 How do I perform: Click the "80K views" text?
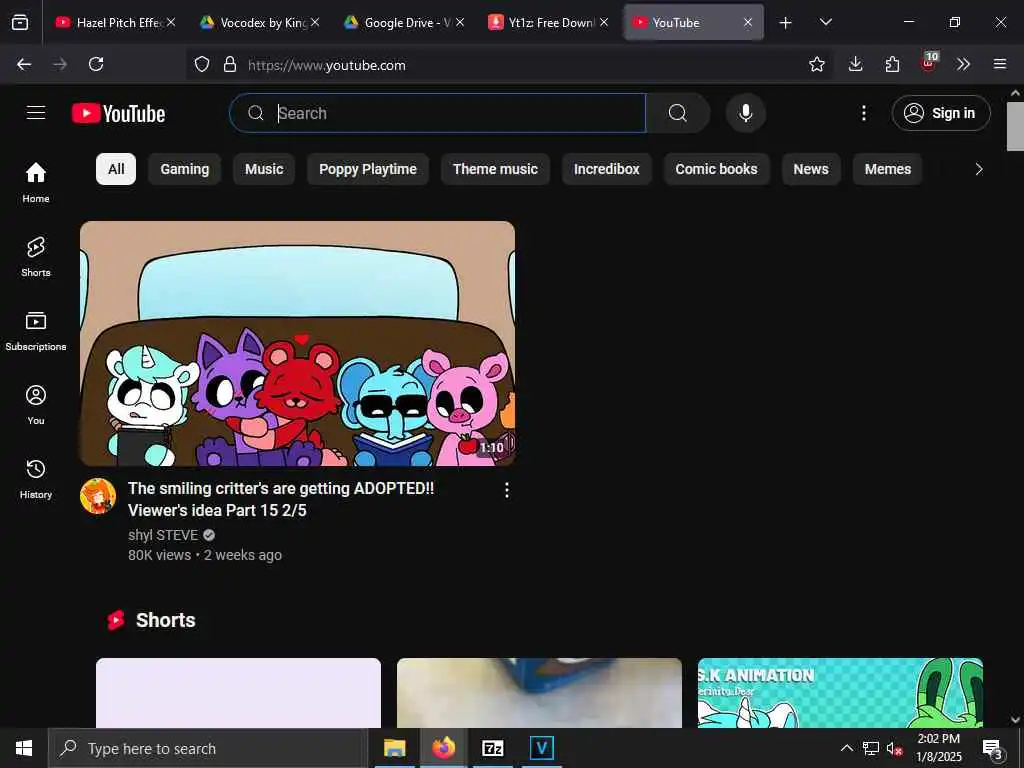(x=159, y=555)
